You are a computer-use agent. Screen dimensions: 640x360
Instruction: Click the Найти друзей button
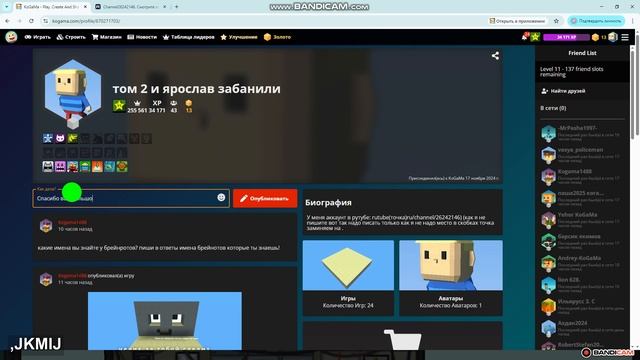563,91
